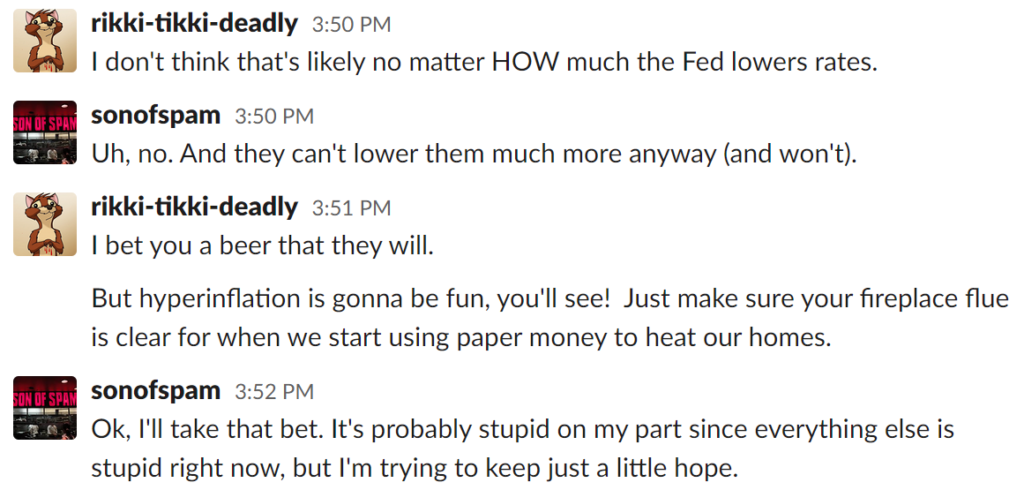
Task: Click the sonofspam username on the 3:50 PM message
Action: (155, 115)
